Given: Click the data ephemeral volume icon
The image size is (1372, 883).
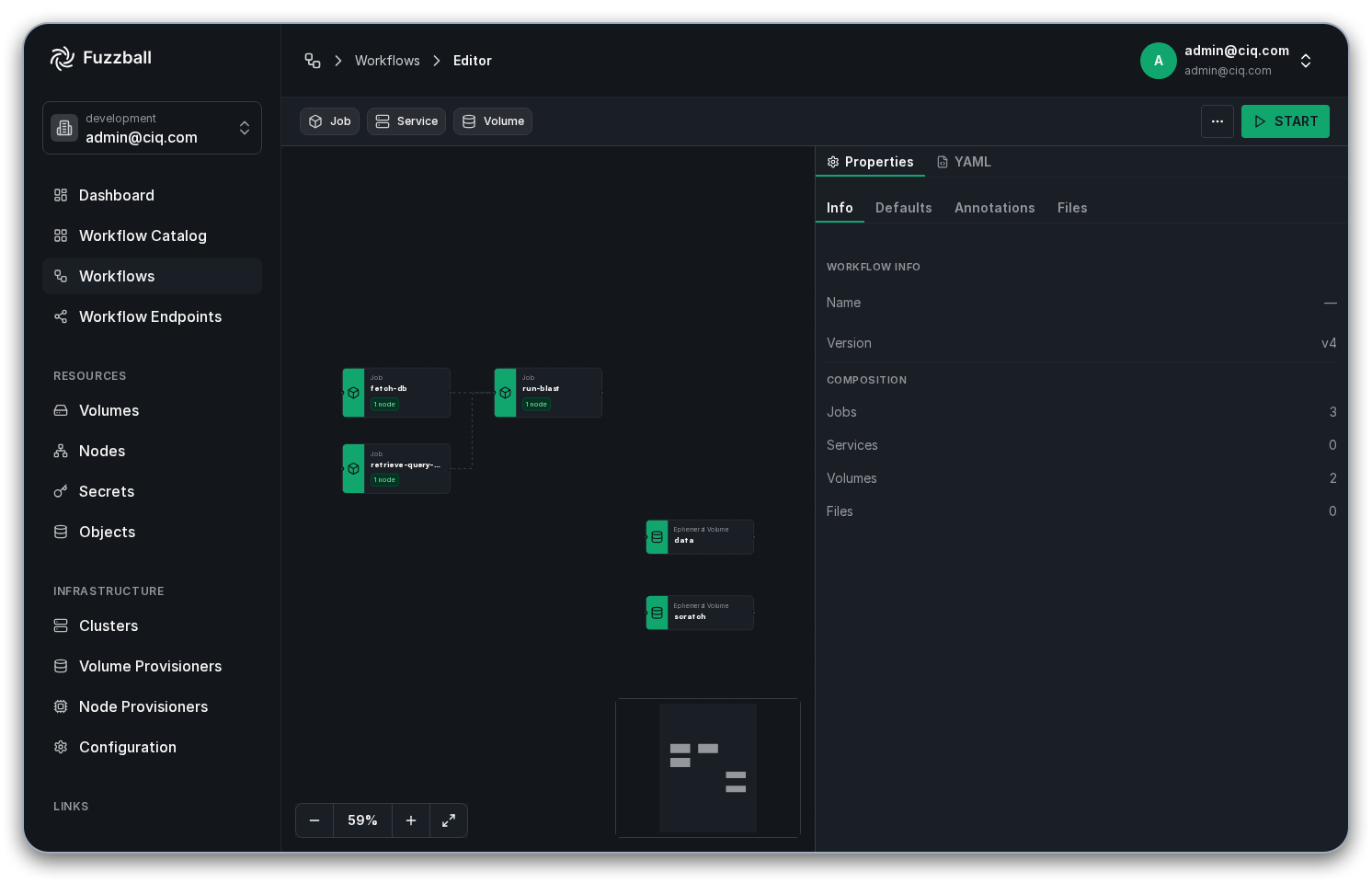Looking at the screenshot, I should pos(657,537).
